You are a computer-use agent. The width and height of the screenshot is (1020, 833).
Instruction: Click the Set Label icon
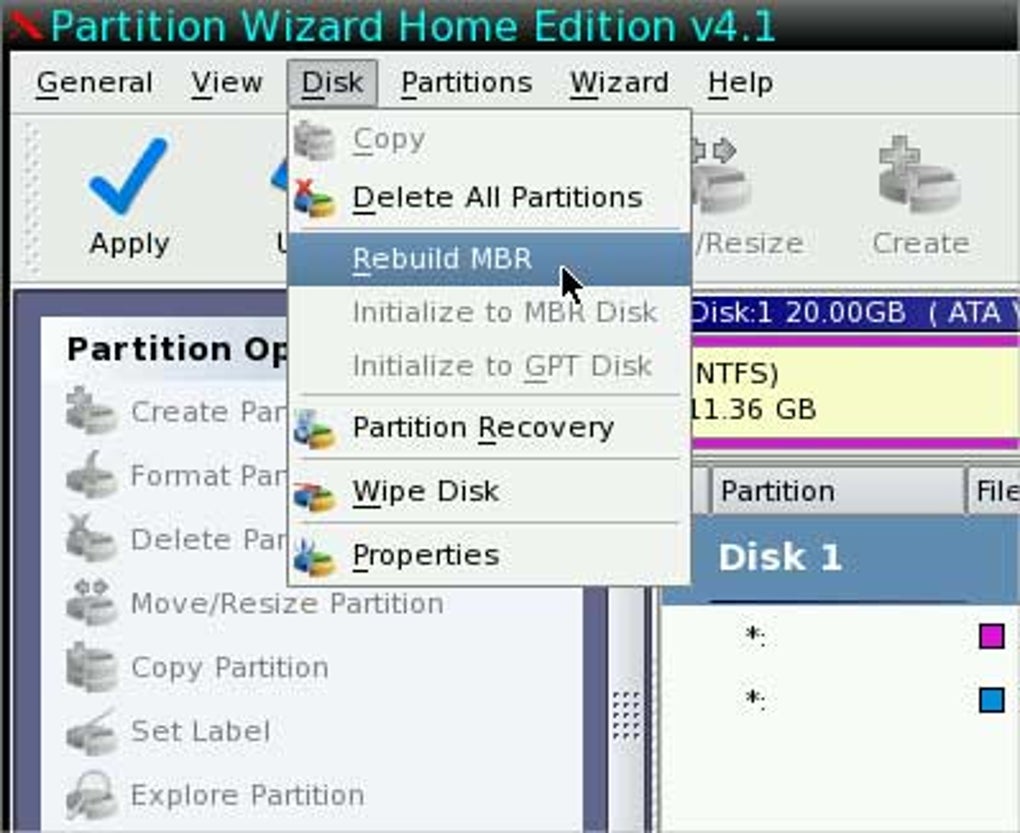click(x=92, y=731)
